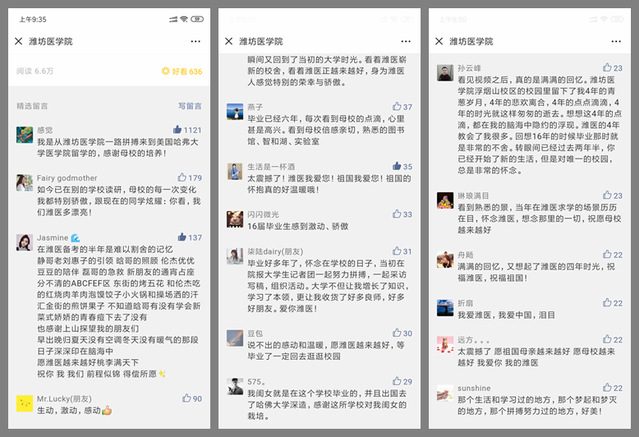This screenshot has width=639, height=437.
Task: Like Mr.Lucky's comment with 90 likes
Action: click(184, 398)
